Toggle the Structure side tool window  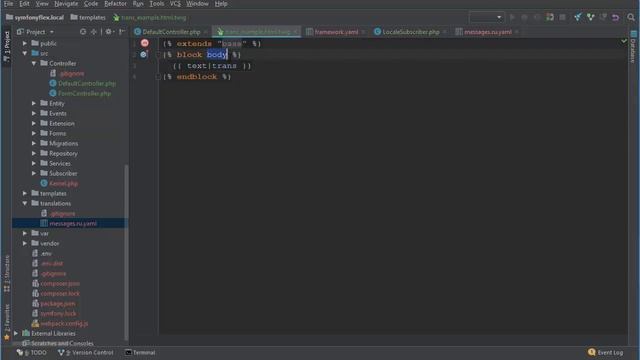coord(7,273)
